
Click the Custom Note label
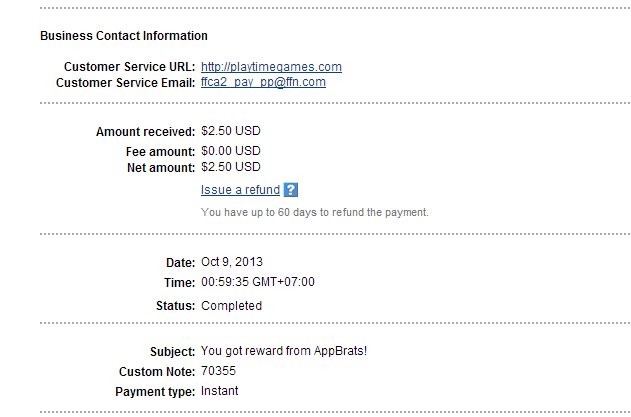tap(156, 371)
